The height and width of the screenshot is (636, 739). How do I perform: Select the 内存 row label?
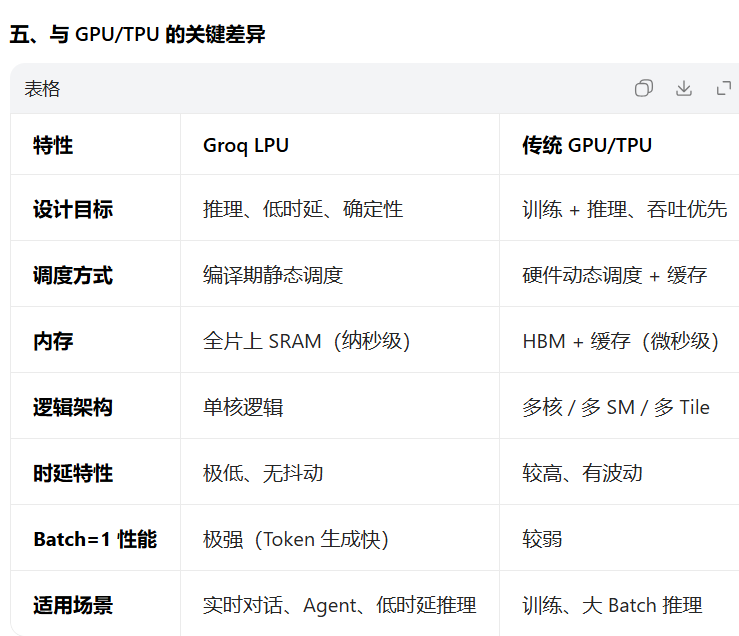point(53,341)
